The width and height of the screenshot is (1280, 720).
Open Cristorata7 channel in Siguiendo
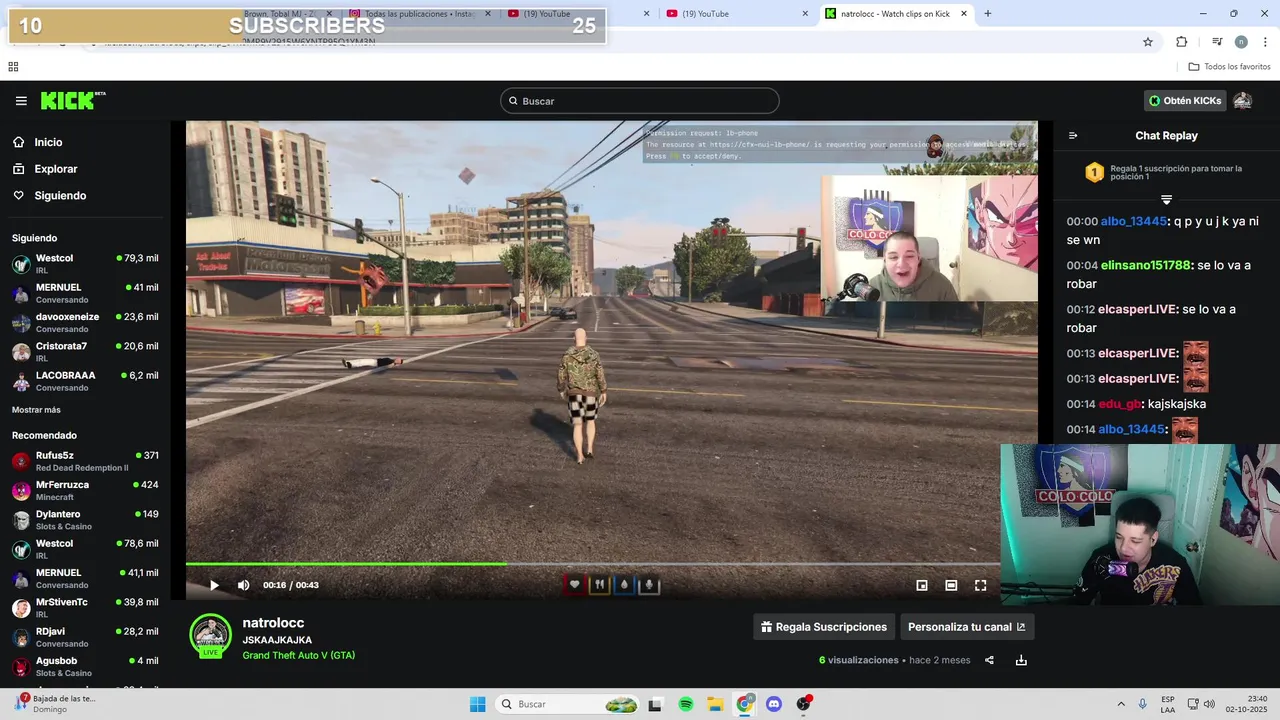coord(85,352)
